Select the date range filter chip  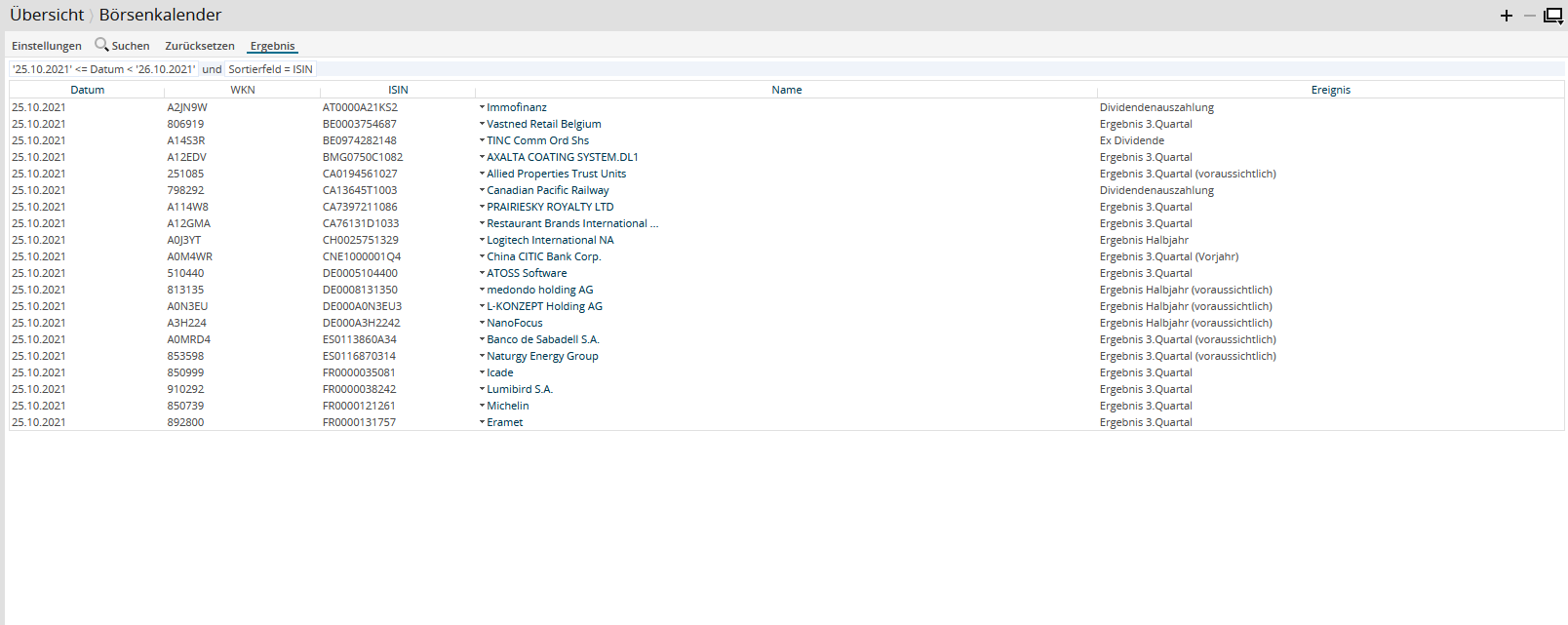coord(104,69)
